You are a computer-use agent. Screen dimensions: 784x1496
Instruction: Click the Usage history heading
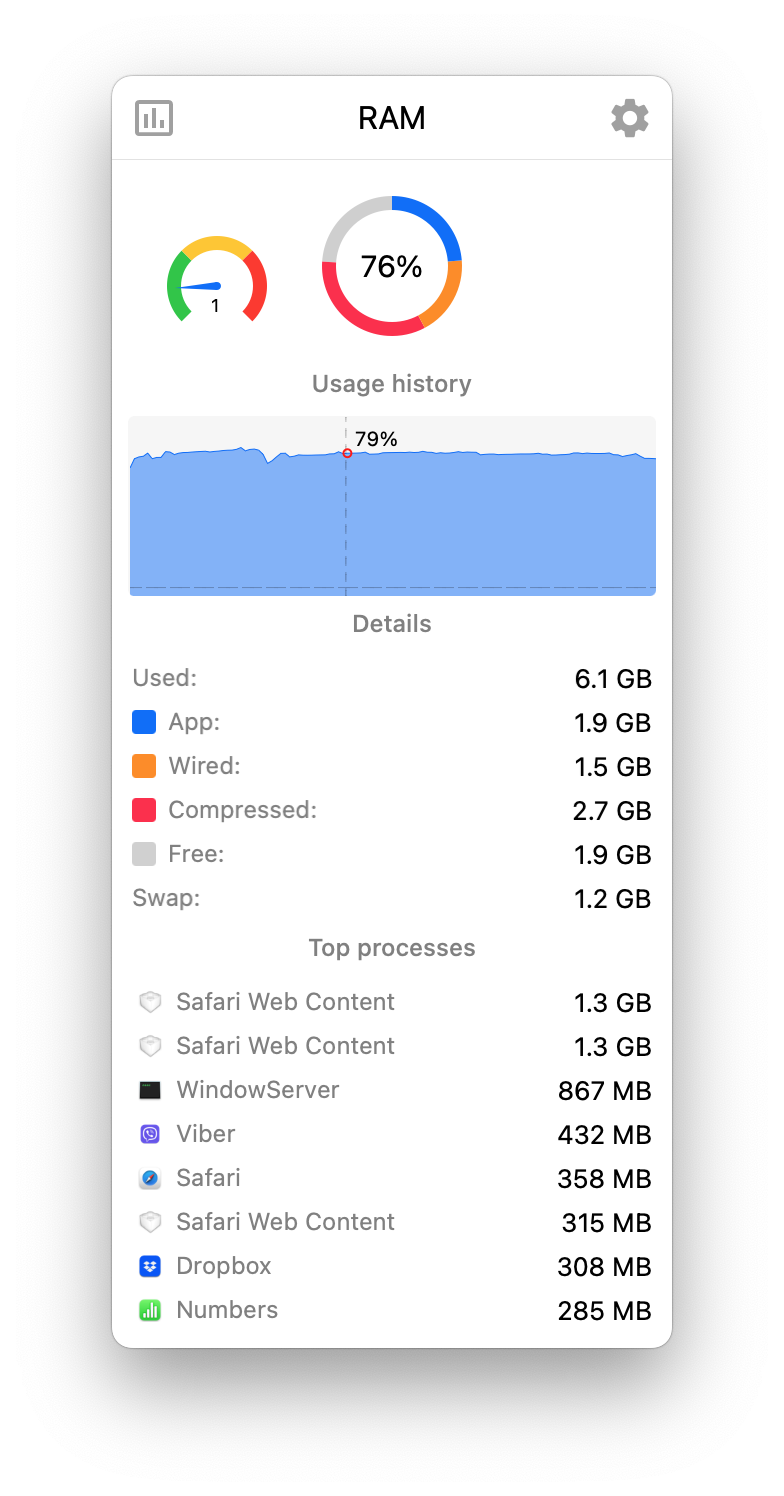coord(392,384)
